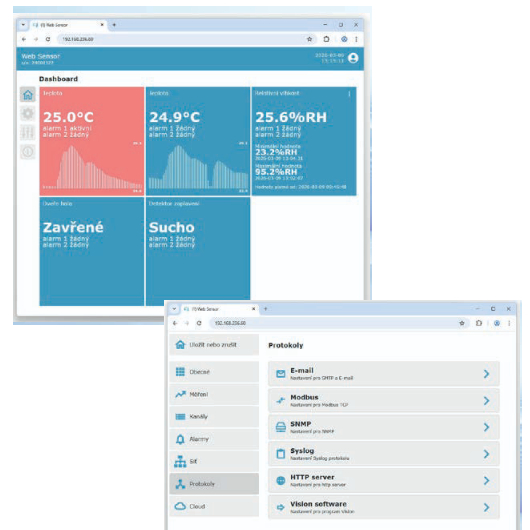Select the Kanály menu item

214,417
